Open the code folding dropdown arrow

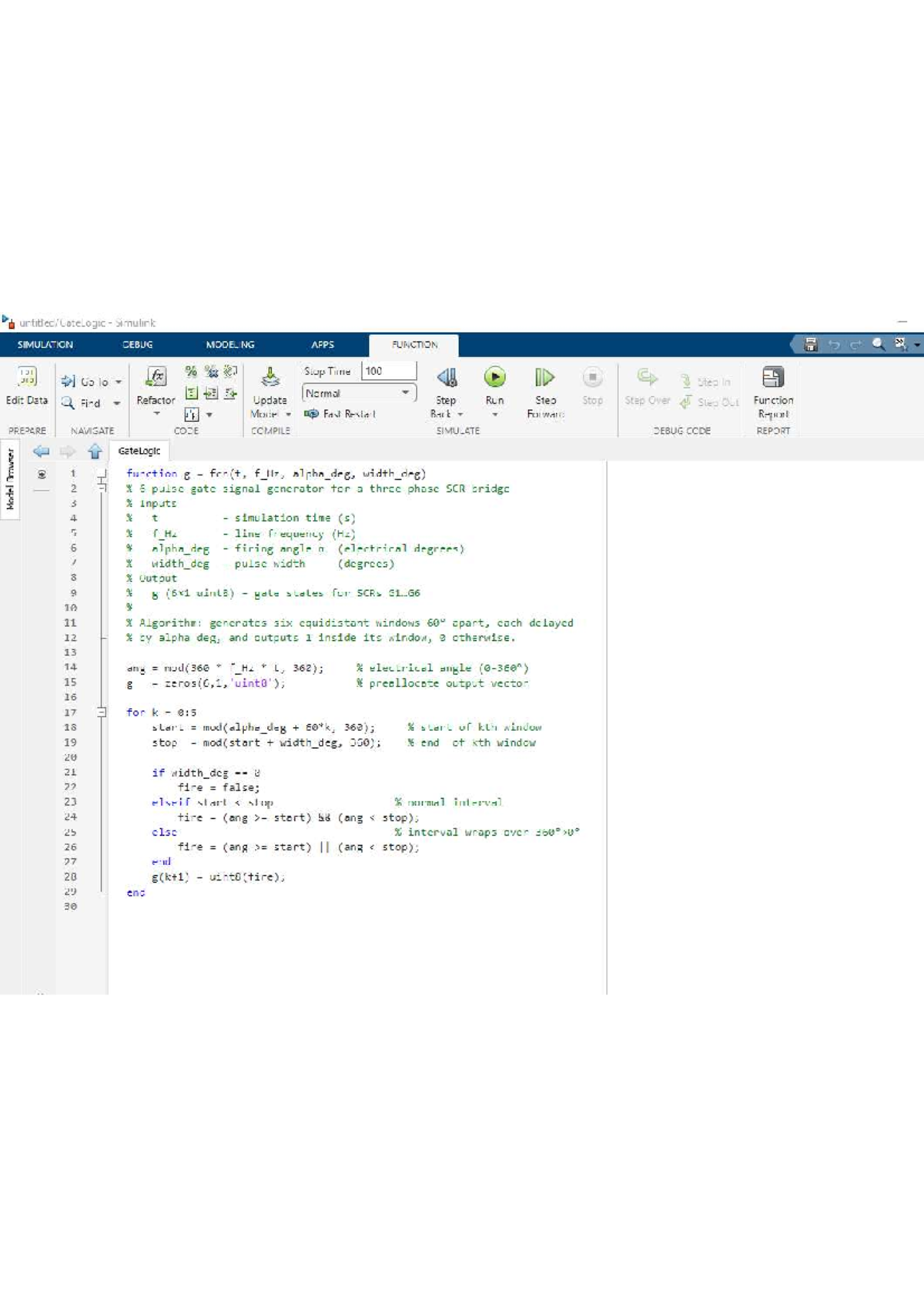[209, 414]
